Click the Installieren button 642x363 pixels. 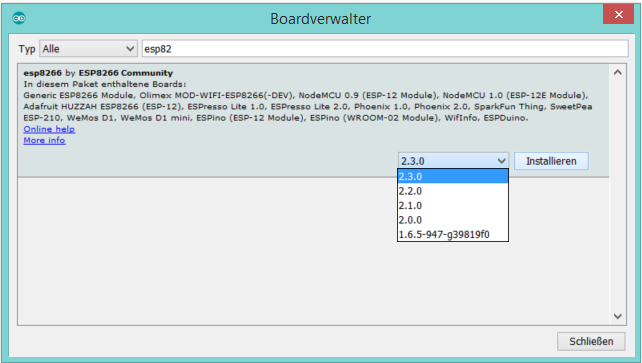click(x=551, y=161)
